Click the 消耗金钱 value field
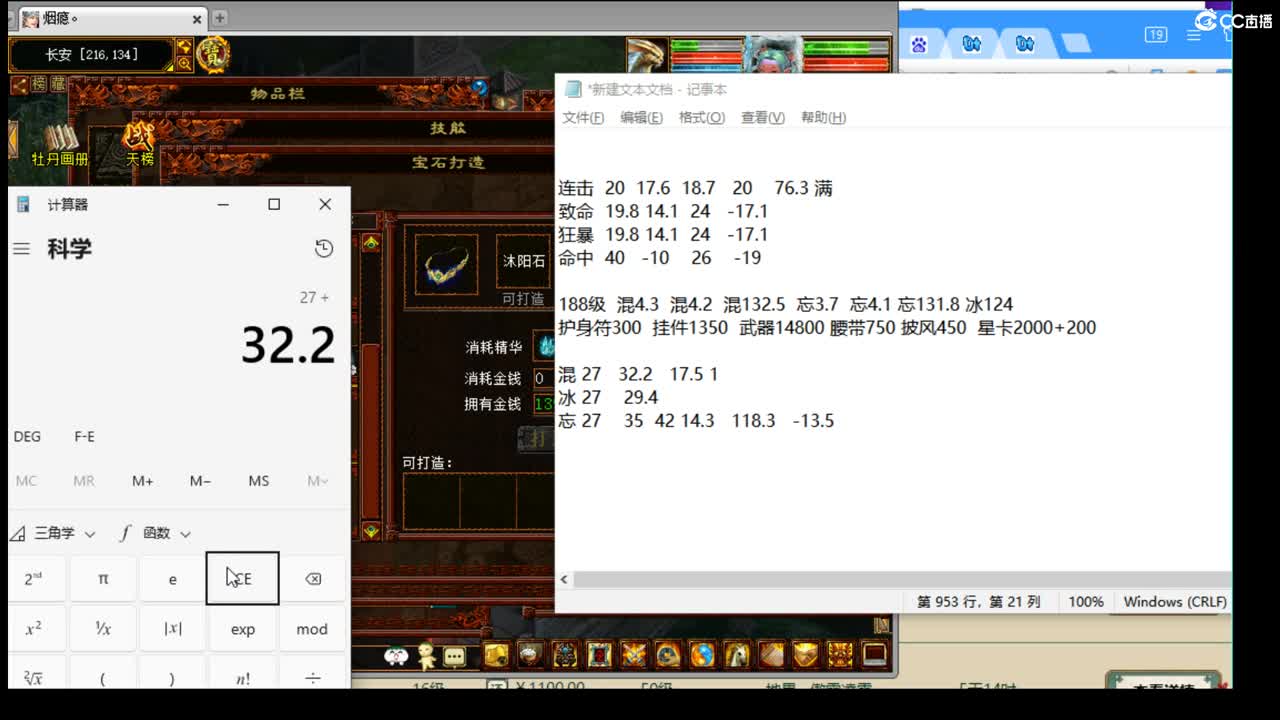This screenshot has height=720, width=1280. pyautogui.click(x=543, y=379)
